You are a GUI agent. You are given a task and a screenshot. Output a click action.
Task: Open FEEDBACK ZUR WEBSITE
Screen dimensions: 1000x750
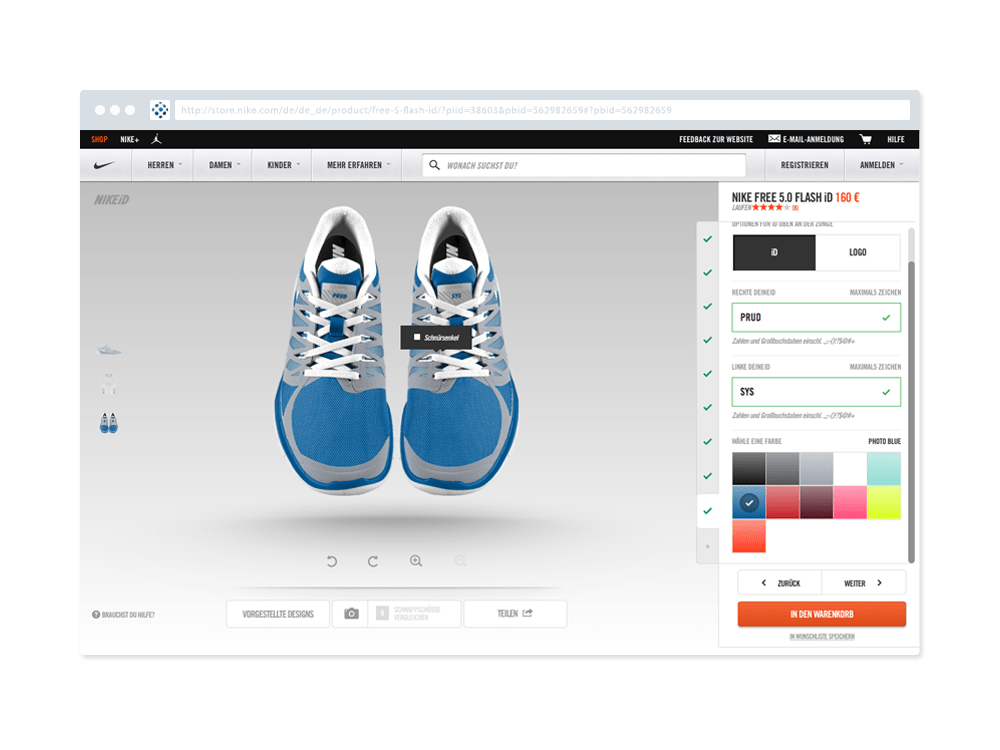click(716, 139)
